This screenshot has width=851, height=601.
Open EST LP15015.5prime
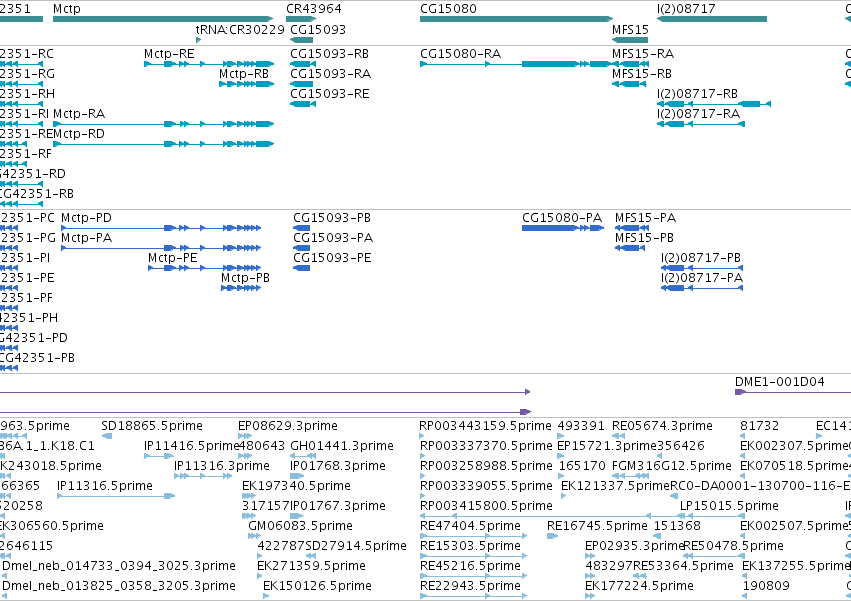pos(729,507)
